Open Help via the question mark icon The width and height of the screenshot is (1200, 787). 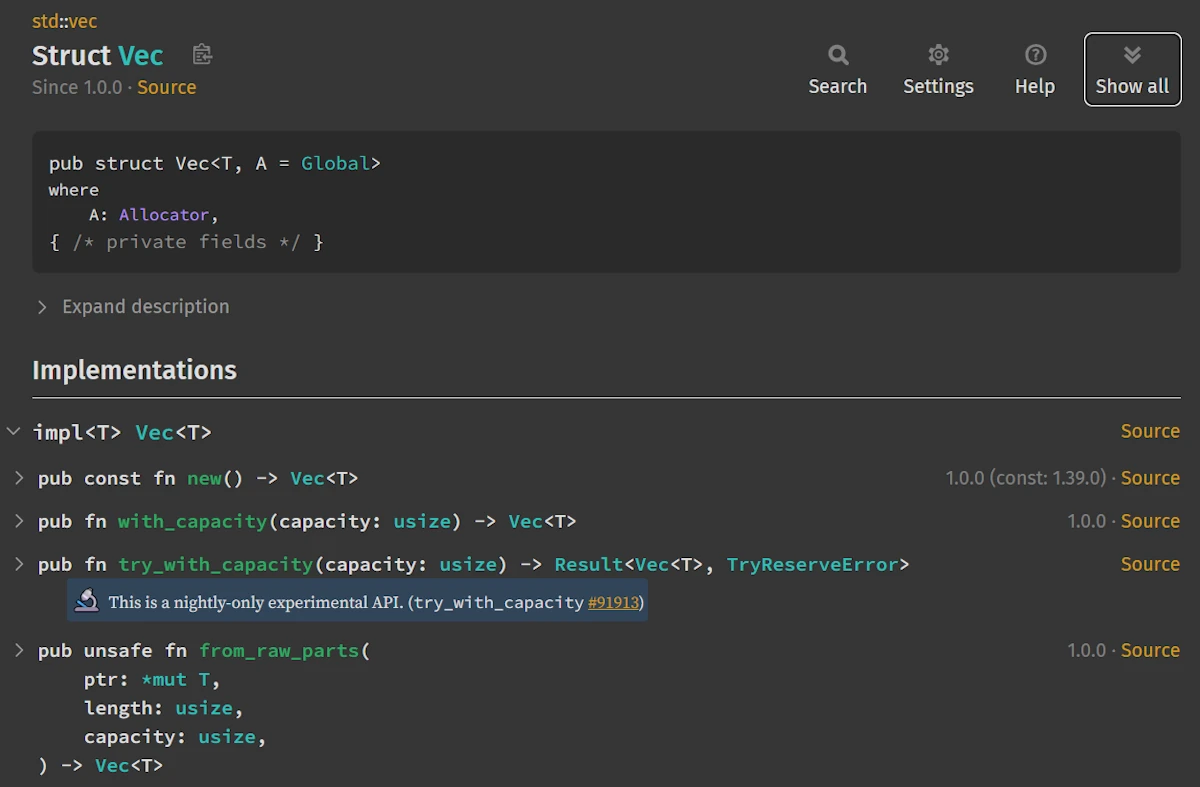click(x=1035, y=56)
